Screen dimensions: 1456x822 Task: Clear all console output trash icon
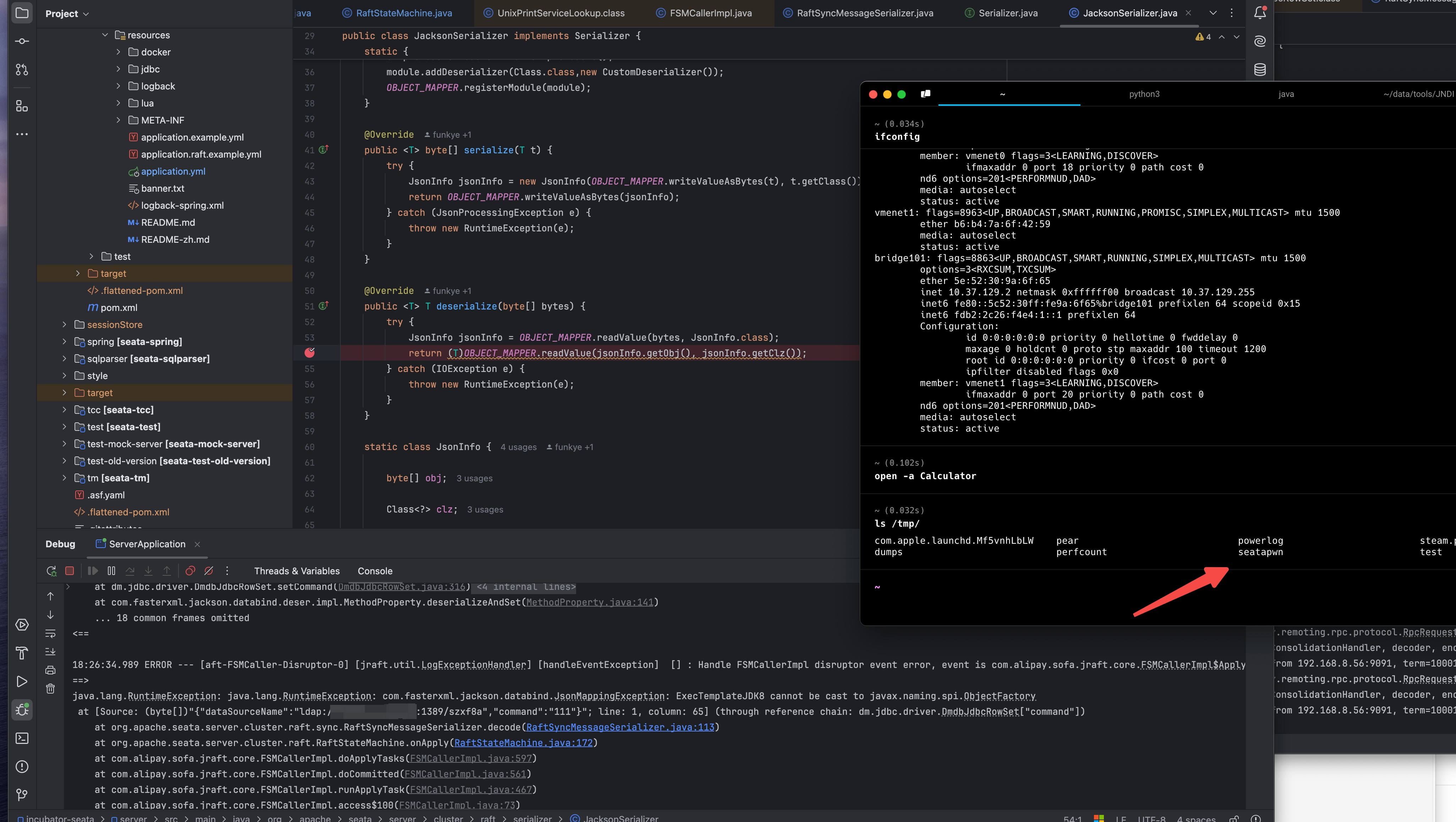coord(50,689)
